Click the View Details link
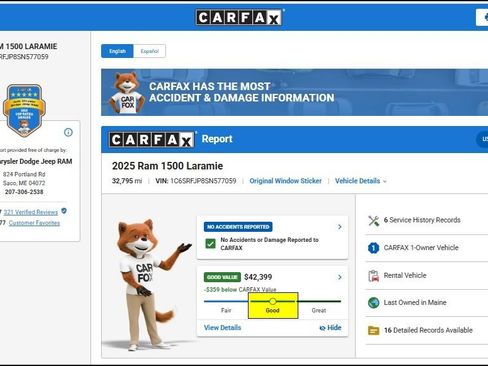Screen dimensions: 488x366 (x=222, y=328)
